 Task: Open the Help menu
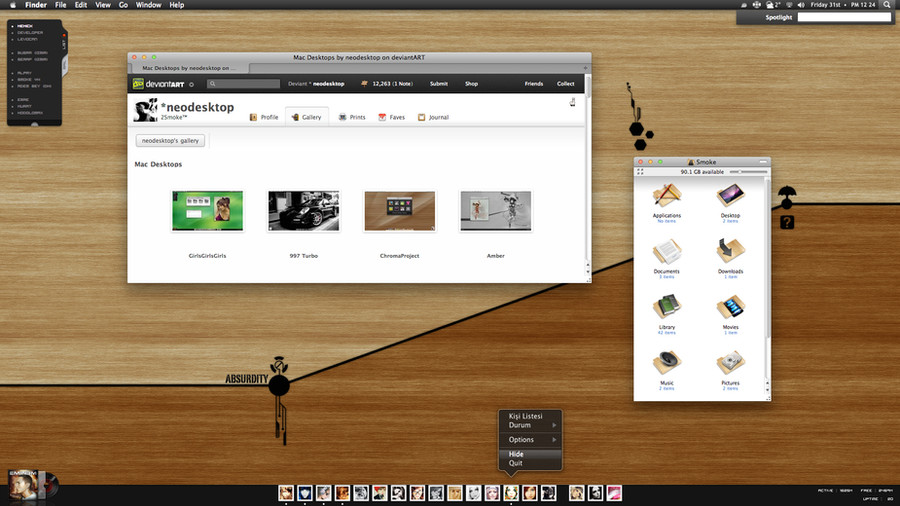[x=177, y=5]
